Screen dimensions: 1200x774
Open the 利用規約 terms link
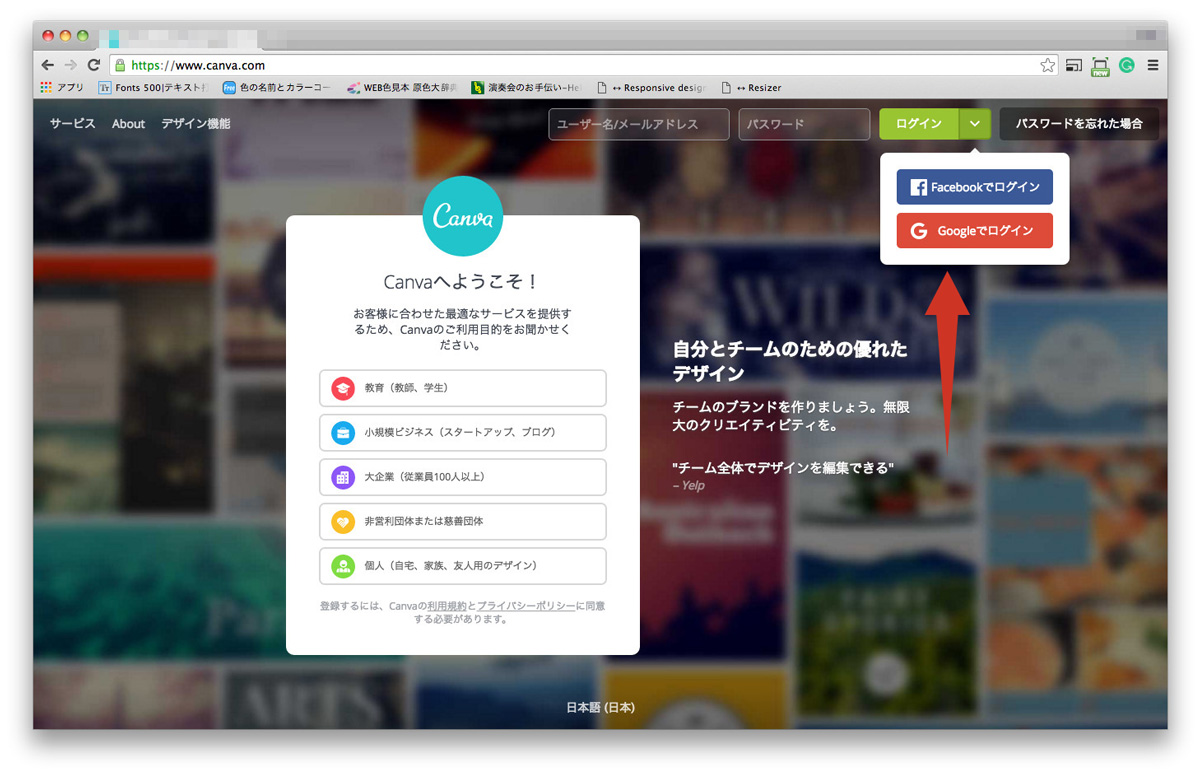(x=447, y=606)
